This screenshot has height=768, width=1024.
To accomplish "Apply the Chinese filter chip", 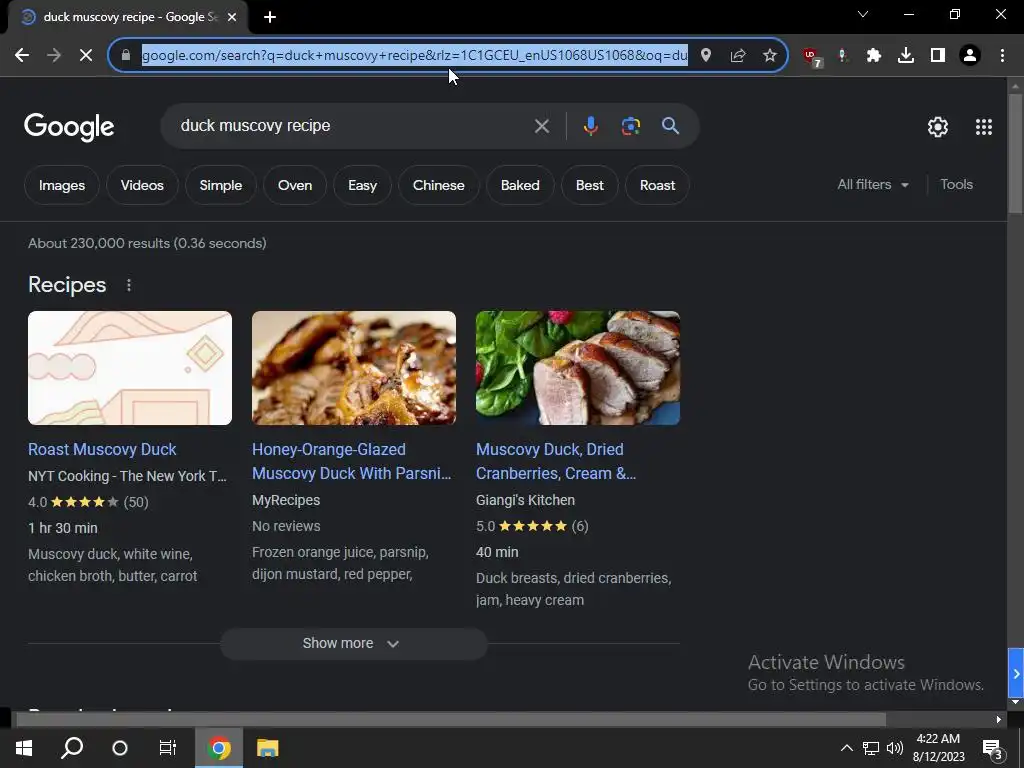I will pos(439,185).
